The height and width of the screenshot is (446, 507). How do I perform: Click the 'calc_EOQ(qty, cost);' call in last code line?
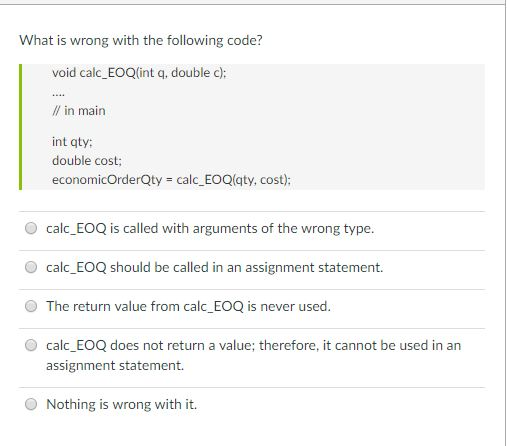(233, 180)
